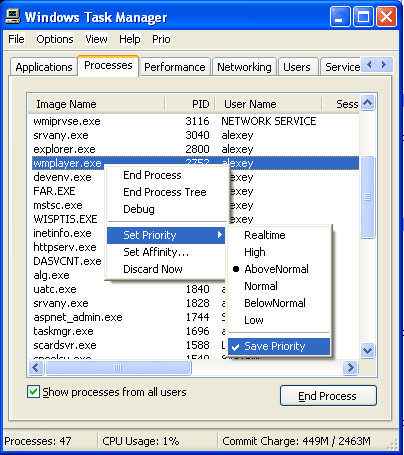Screen dimensions: 404x455
Task: Expand the Set Priority submenu
Action: (166, 235)
